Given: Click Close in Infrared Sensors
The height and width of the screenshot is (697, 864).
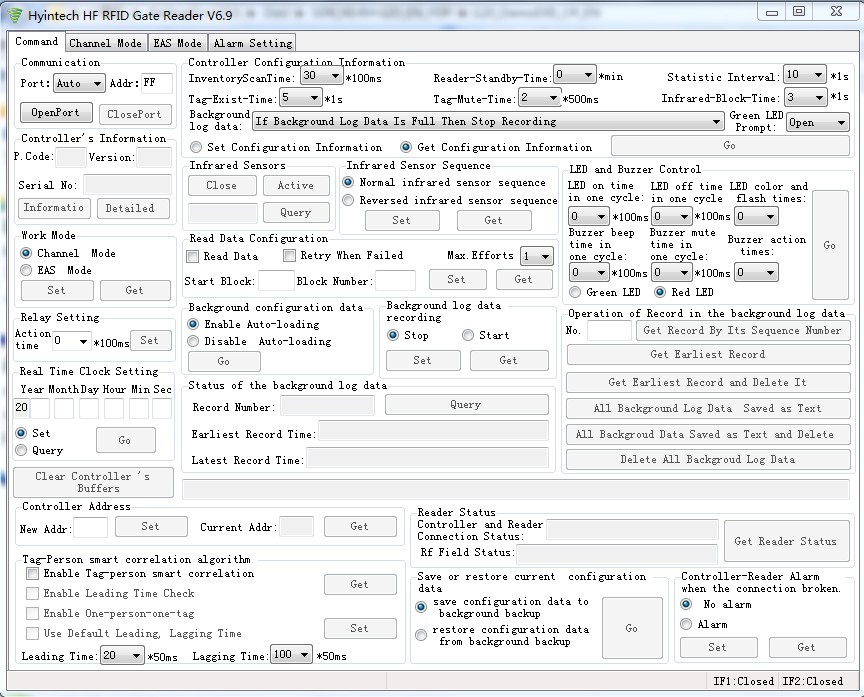Looking at the screenshot, I should pyautogui.click(x=222, y=186).
